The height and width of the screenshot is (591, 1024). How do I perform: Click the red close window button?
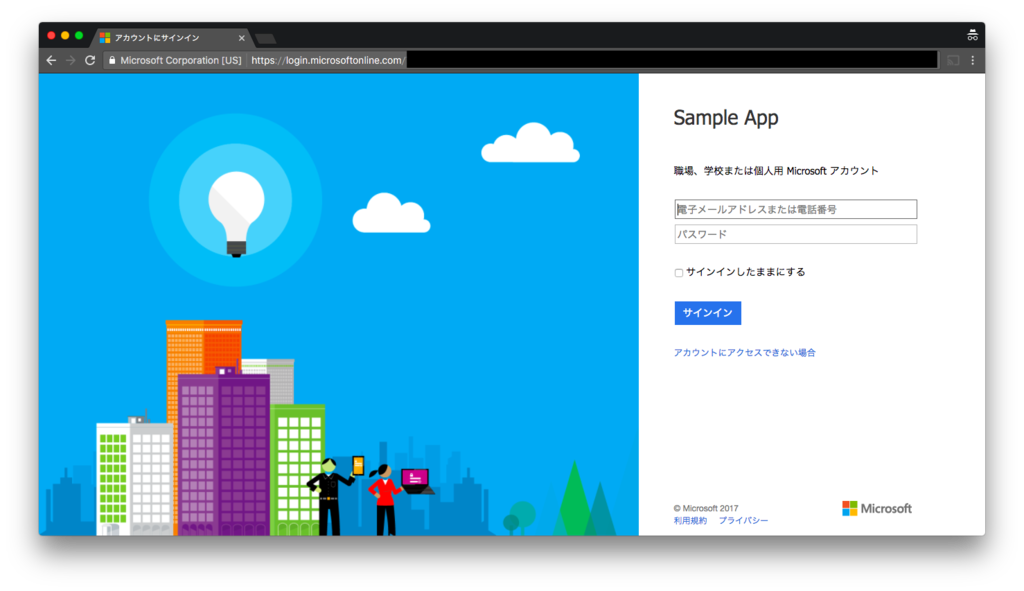(52, 35)
